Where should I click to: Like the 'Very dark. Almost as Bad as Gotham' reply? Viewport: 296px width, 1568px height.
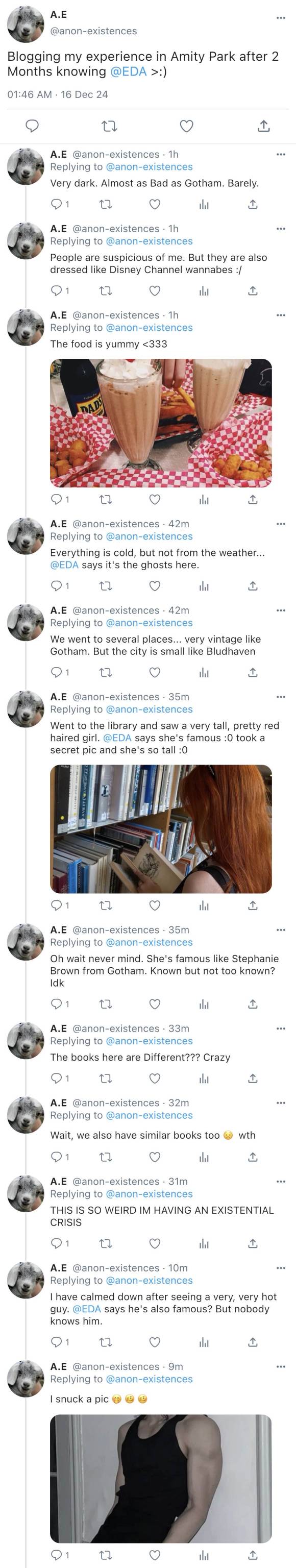pyautogui.click(x=155, y=205)
